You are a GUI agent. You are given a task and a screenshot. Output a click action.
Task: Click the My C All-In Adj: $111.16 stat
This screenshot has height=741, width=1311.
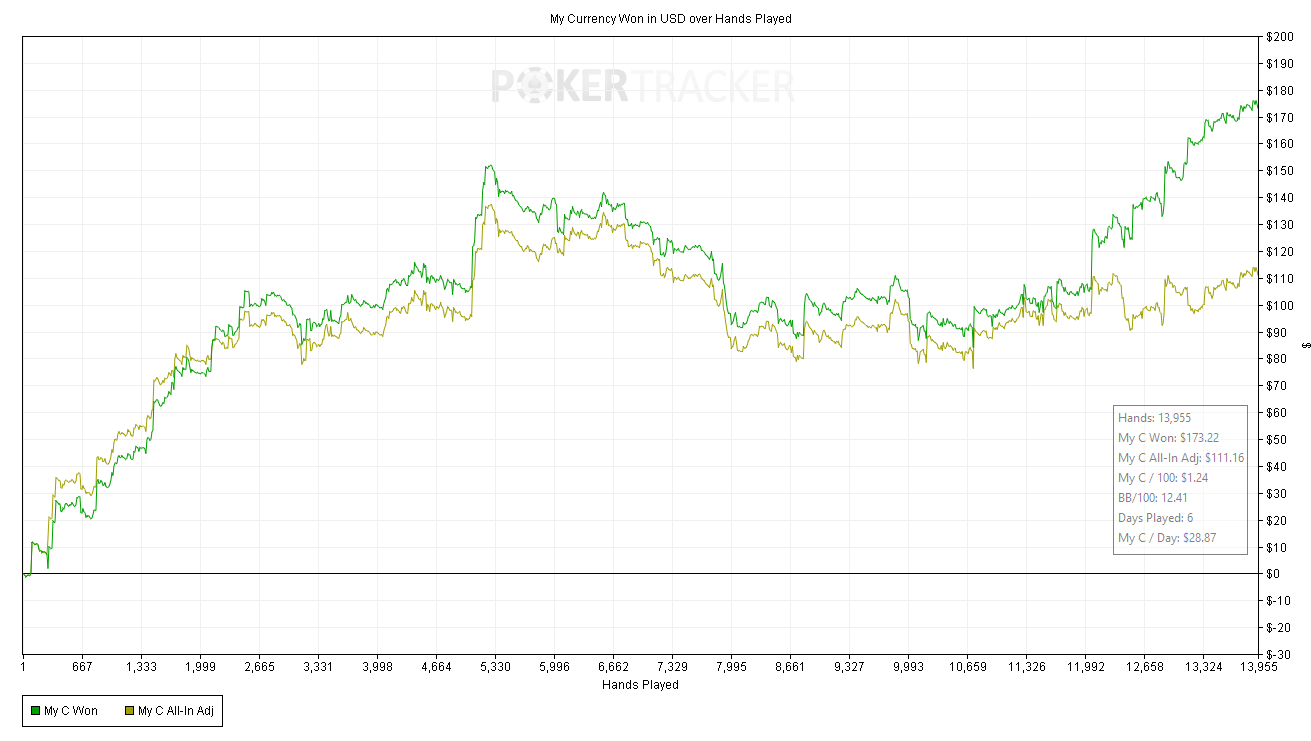coord(1181,458)
